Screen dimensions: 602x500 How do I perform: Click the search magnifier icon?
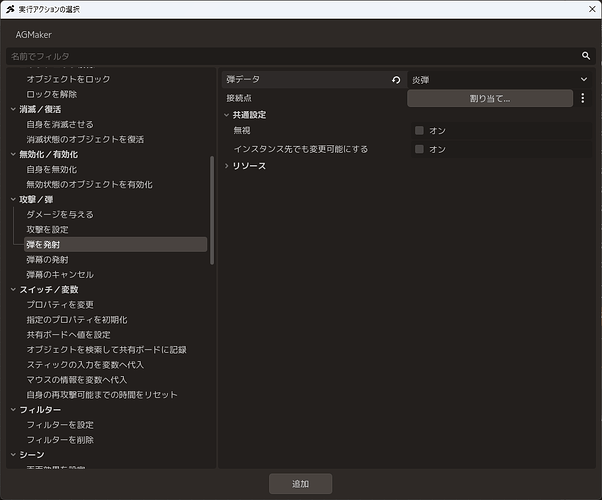[x=585, y=56]
